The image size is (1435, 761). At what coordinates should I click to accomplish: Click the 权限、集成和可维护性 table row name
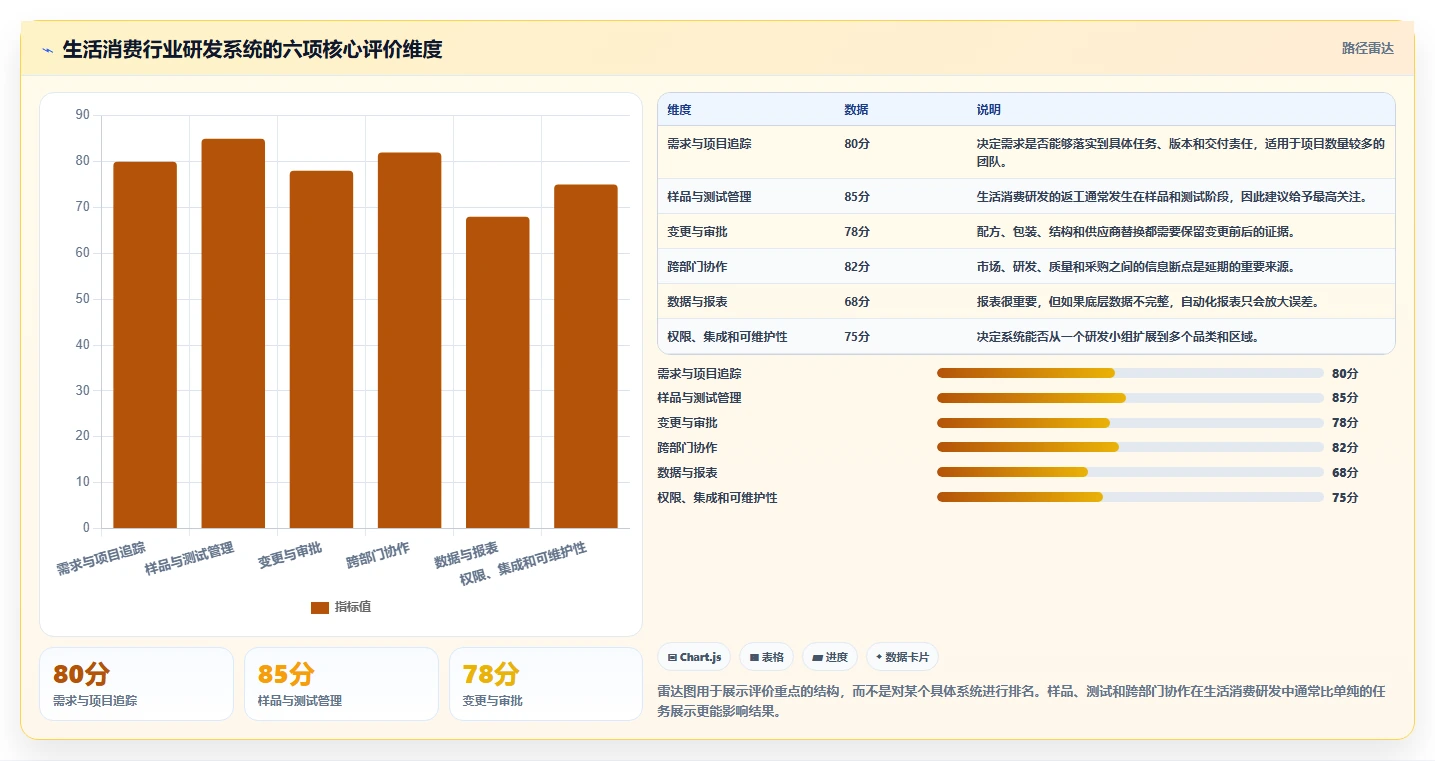click(x=727, y=336)
